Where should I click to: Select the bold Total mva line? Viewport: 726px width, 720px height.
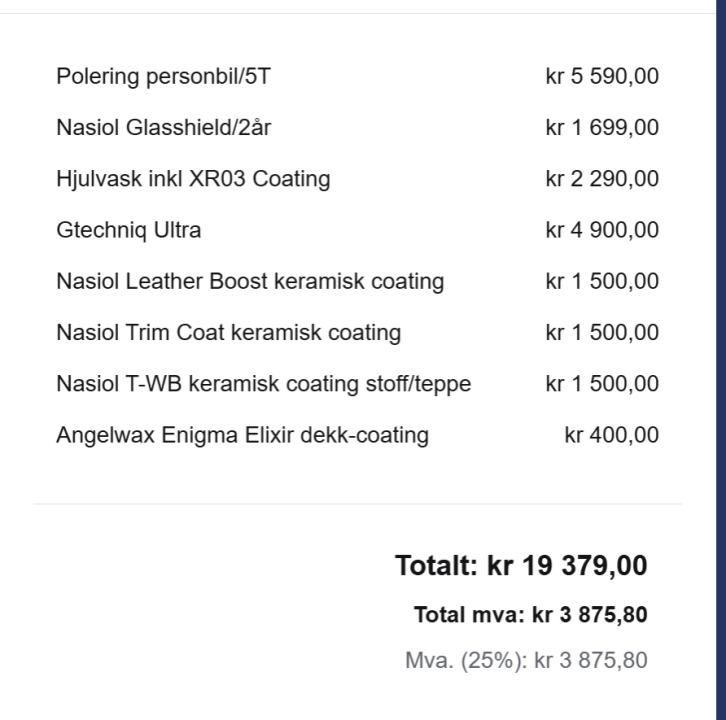530,615
